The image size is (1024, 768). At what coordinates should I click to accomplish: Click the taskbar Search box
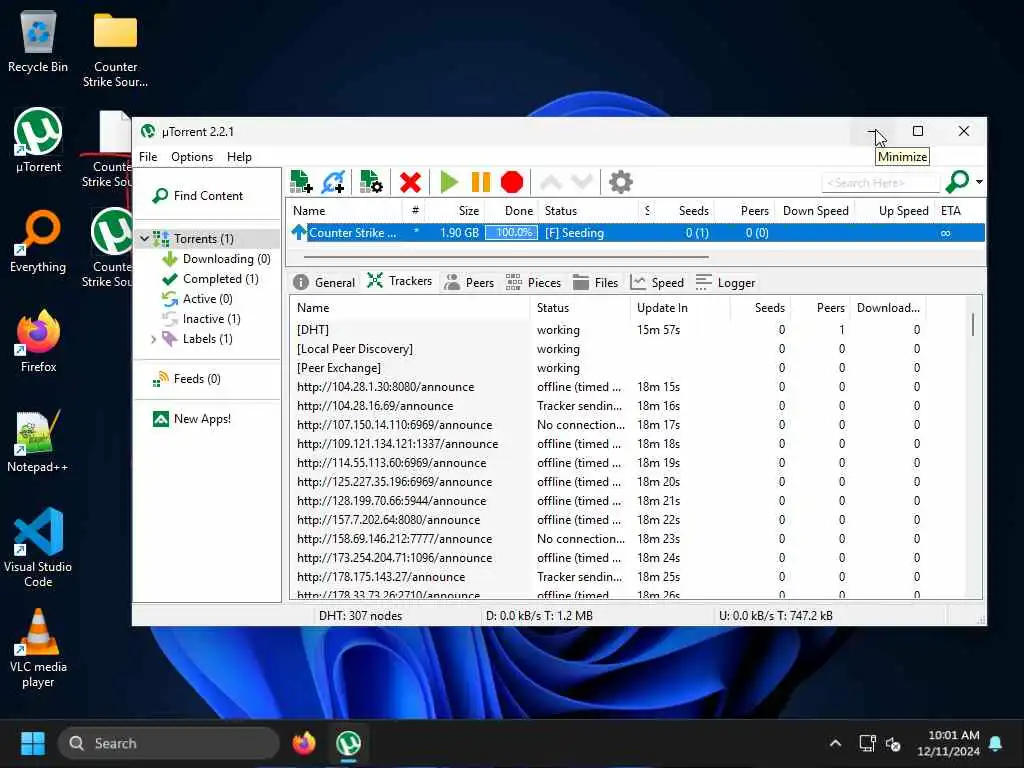point(170,743)
